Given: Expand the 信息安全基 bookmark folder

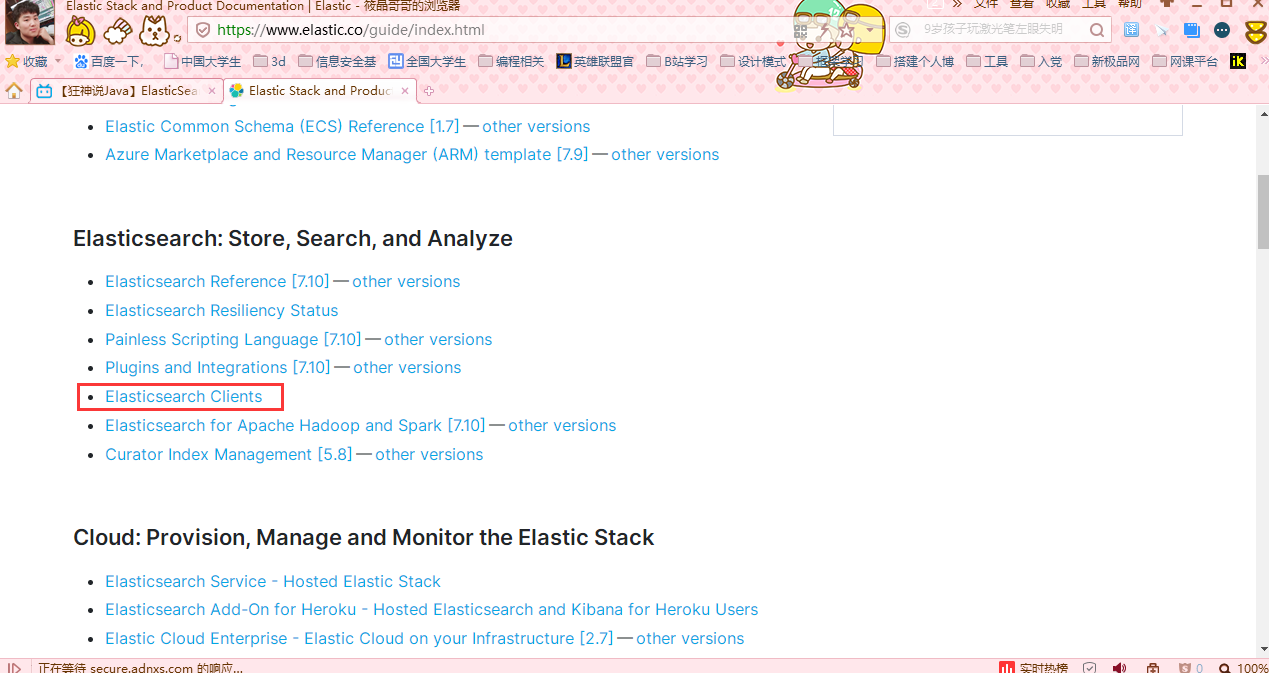Looking at the screenshot, I should pos(337,61).
